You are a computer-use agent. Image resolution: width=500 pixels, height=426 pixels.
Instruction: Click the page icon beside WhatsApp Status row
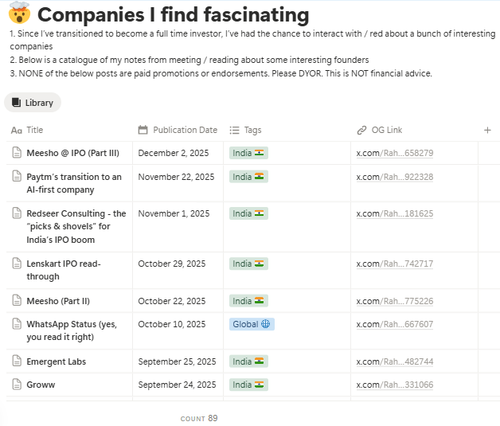(17, 324)
